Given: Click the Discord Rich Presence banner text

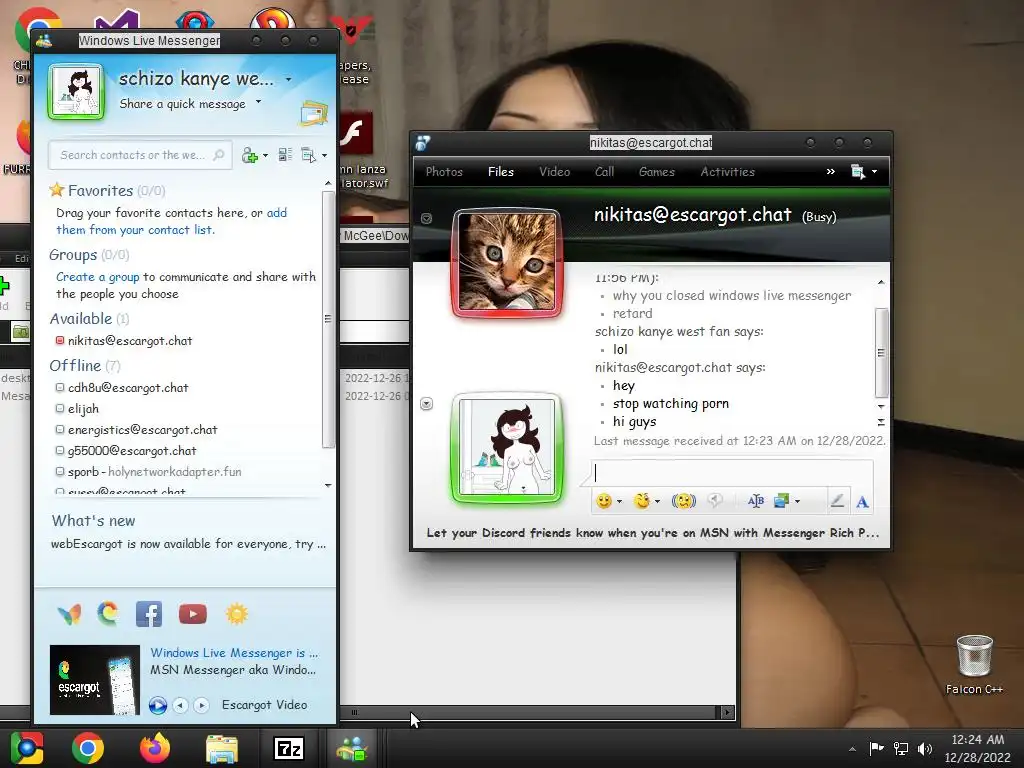Looking at the screenshot, I should click(x=652, y=533).
